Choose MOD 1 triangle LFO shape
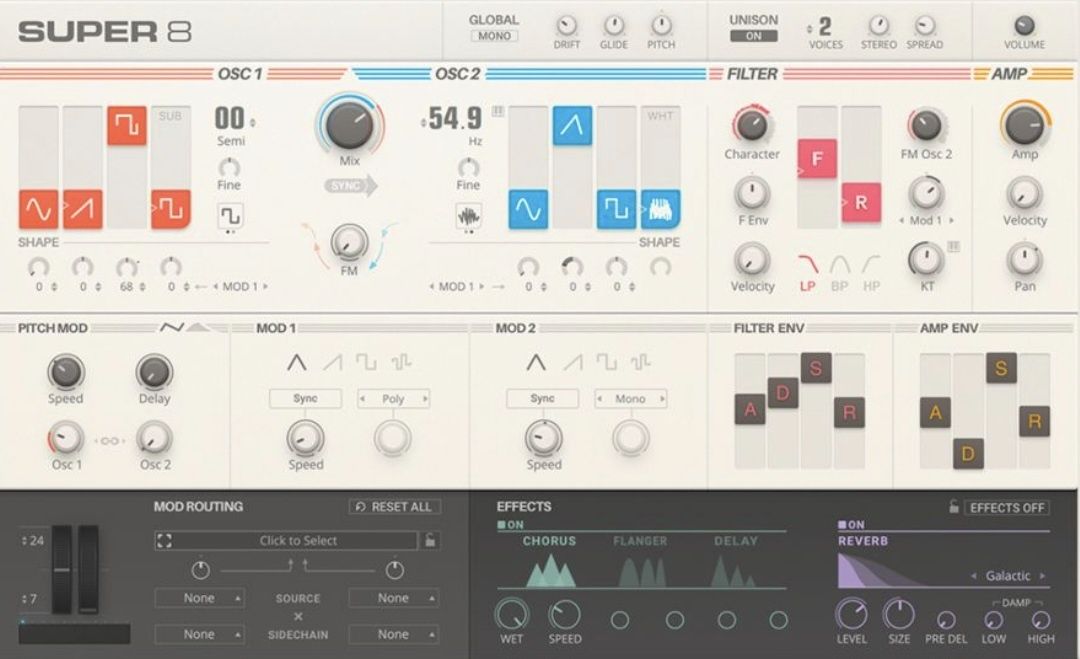The image size is (1080, 659). (296, 362)
